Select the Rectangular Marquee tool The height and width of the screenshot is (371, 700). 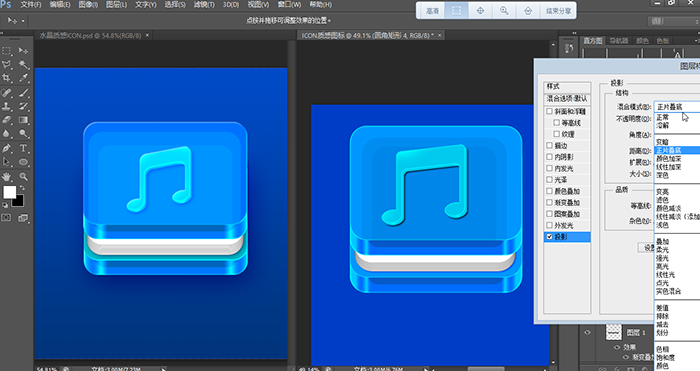7,50
